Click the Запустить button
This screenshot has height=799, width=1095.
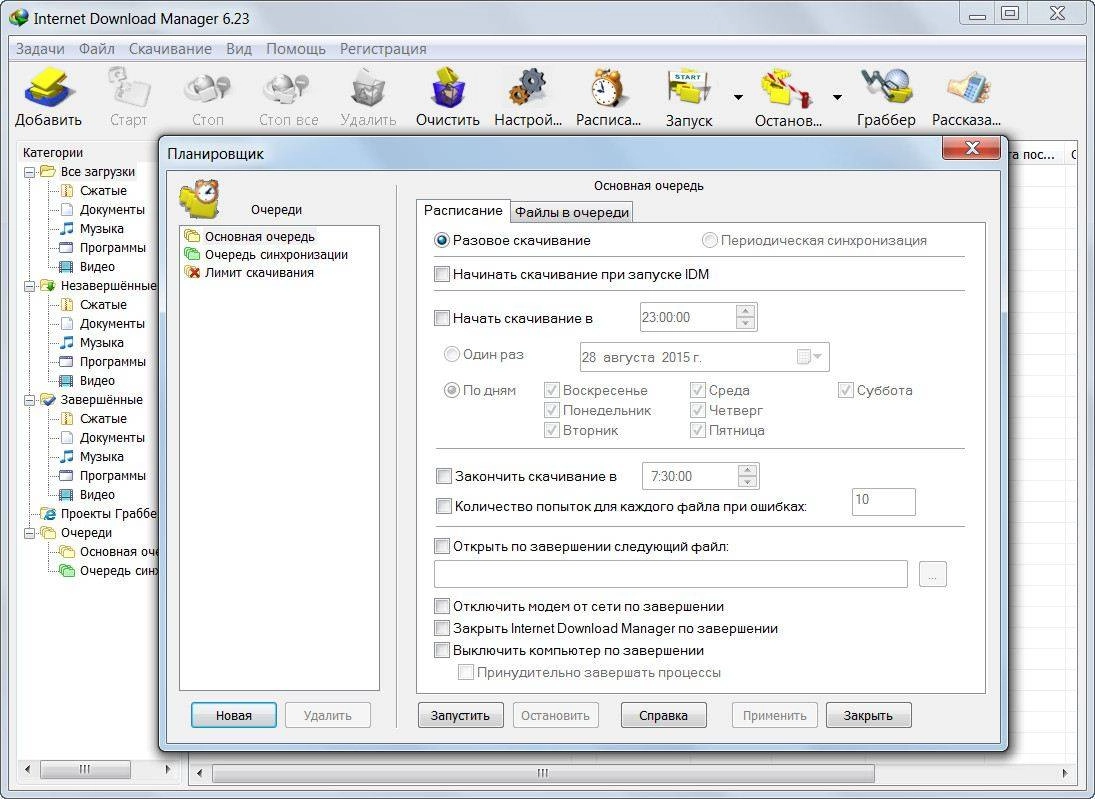point(460,715)
